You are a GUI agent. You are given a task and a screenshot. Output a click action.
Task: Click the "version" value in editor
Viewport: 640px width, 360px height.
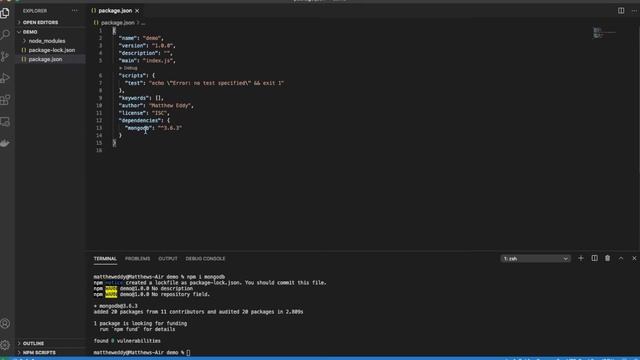click(x=162, y=46)
